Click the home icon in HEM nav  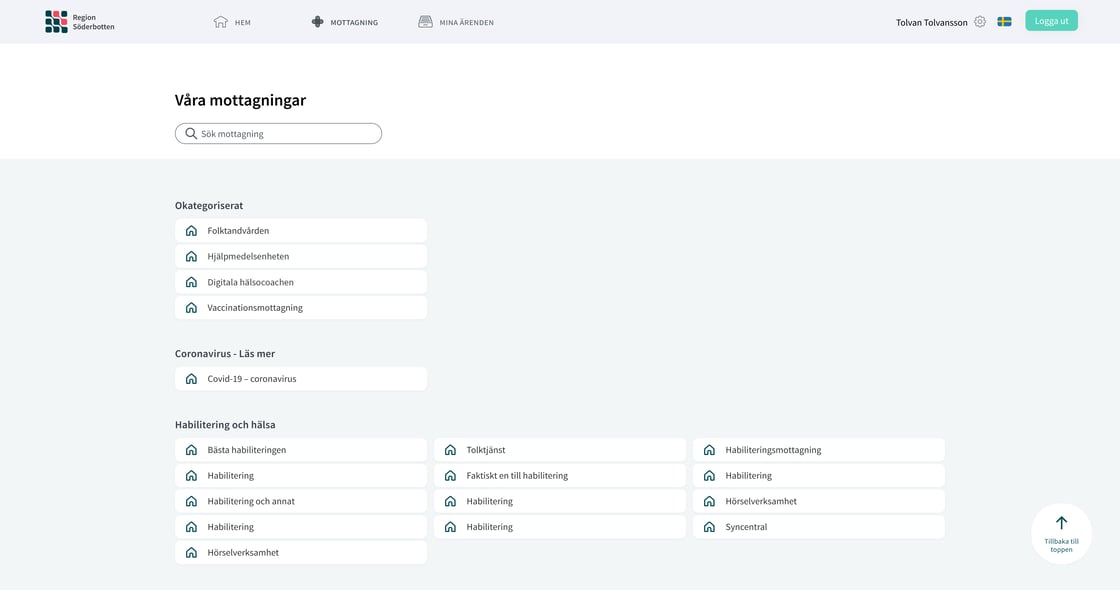(221, 22)
